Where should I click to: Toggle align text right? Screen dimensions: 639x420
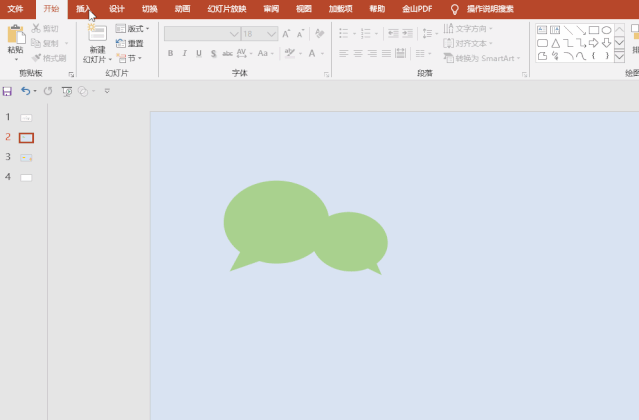372,53
